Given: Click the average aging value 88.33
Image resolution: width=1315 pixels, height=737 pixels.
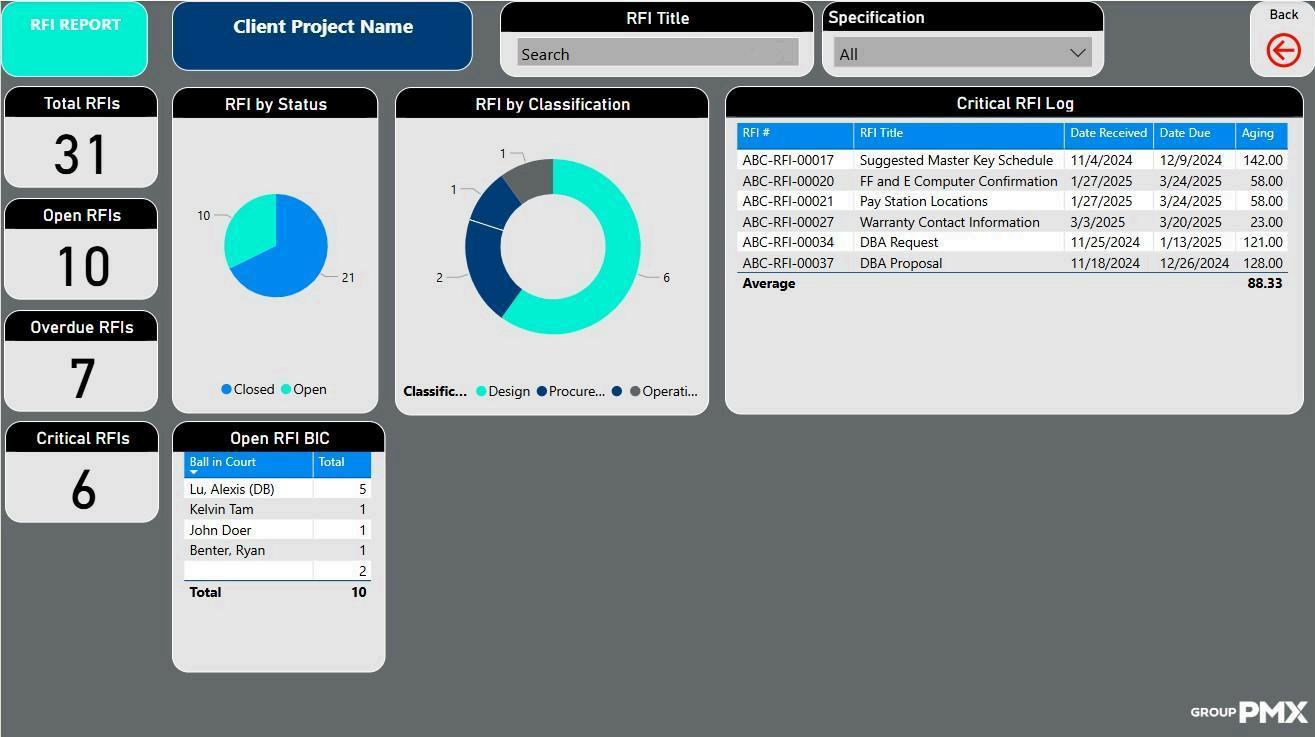Looking at the screenshot, I should click(x=1265, y=284).
